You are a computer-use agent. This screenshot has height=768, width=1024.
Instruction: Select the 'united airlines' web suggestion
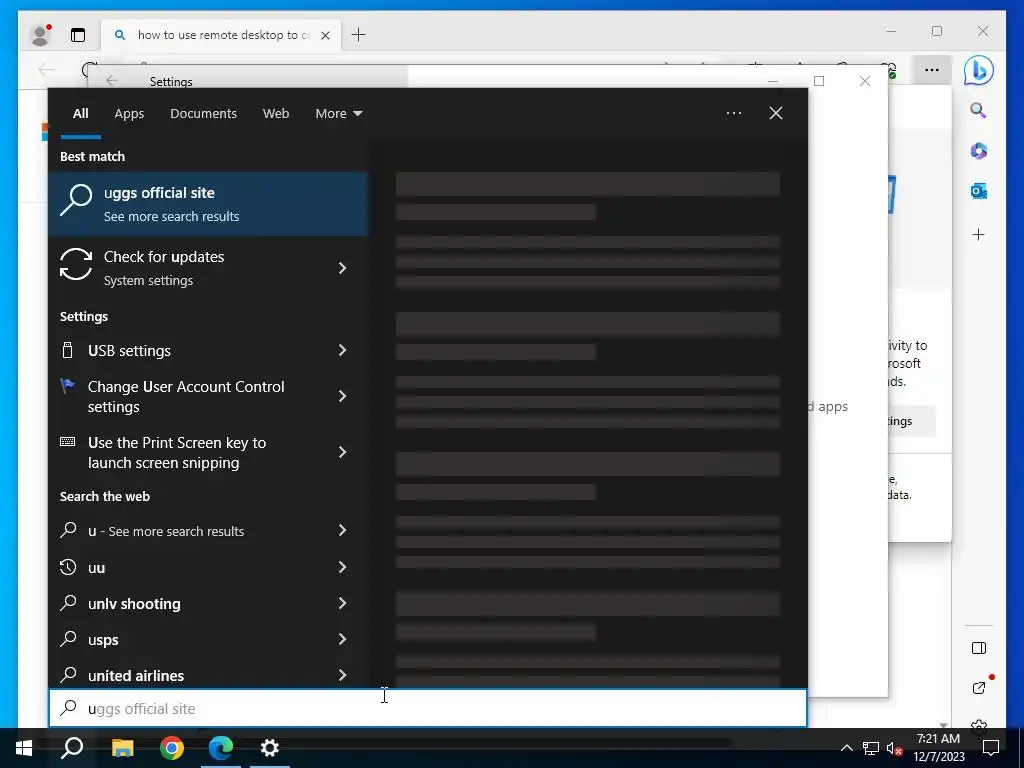click(x=208, y=675)
